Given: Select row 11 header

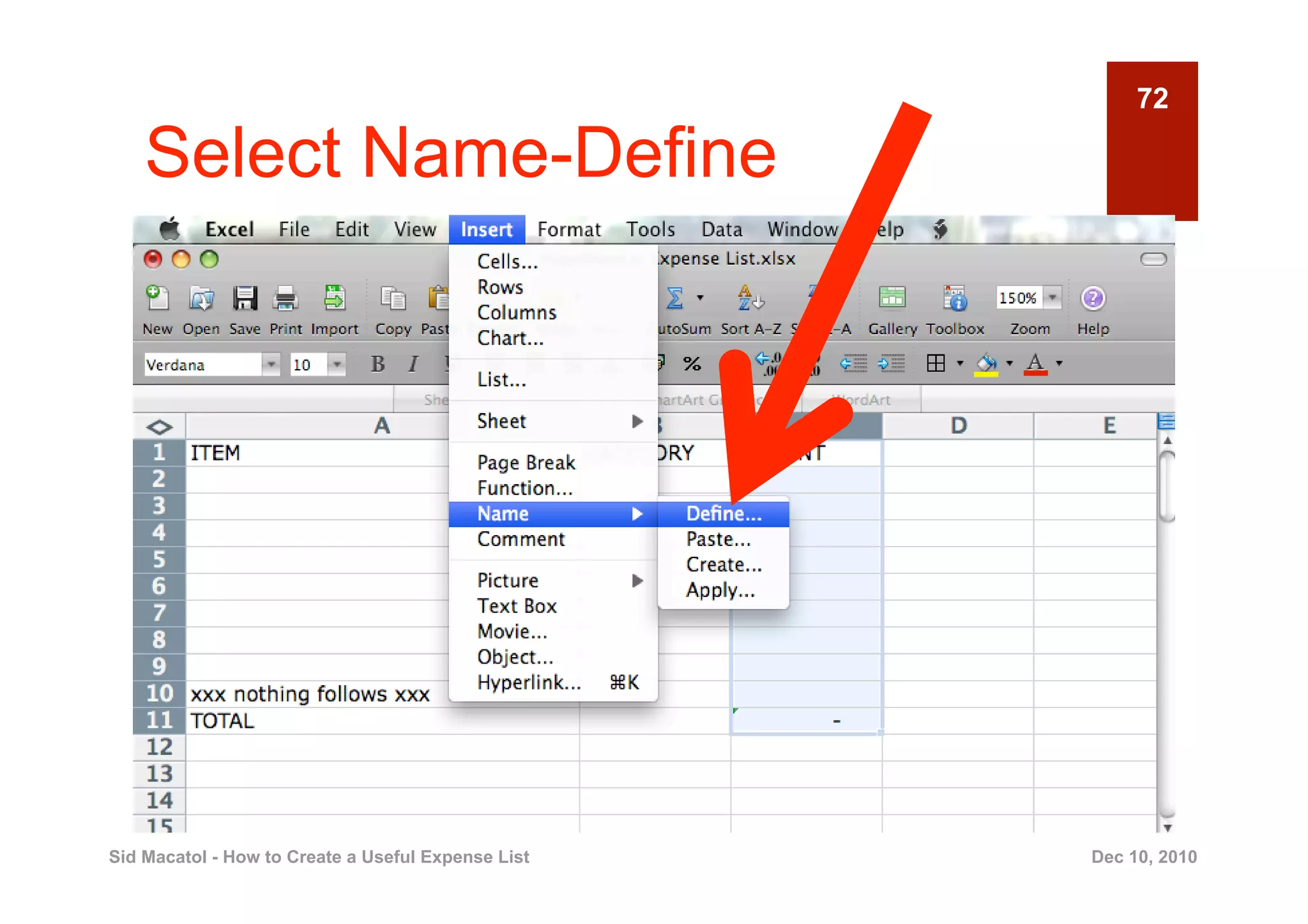Looking at the screenshot, I should pyautogui.click(x=159, y=720).
